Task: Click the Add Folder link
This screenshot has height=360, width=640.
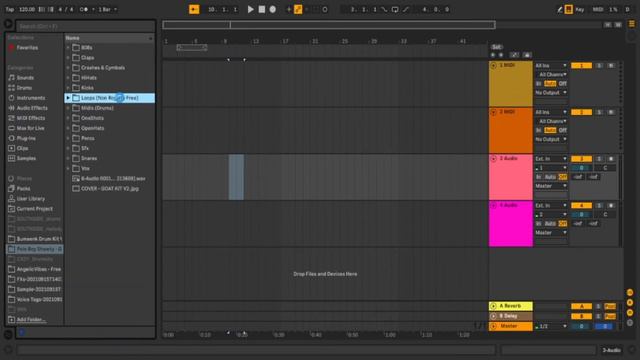Action: tap(31, 320)
